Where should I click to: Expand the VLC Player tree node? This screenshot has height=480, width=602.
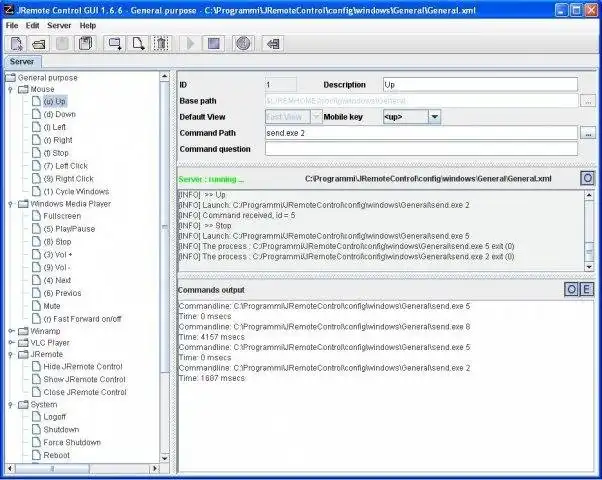click(11, 342)
